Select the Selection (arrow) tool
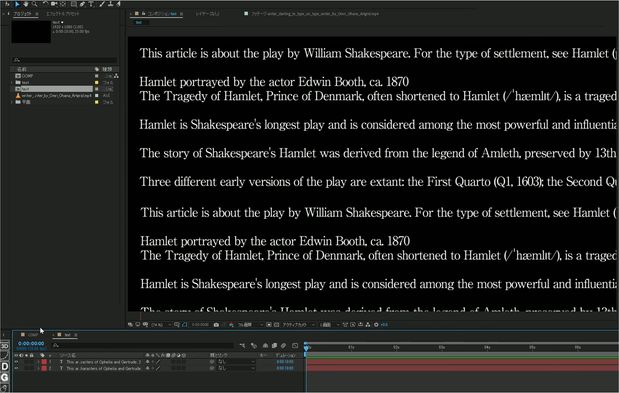619x393 pixels. 17,4
